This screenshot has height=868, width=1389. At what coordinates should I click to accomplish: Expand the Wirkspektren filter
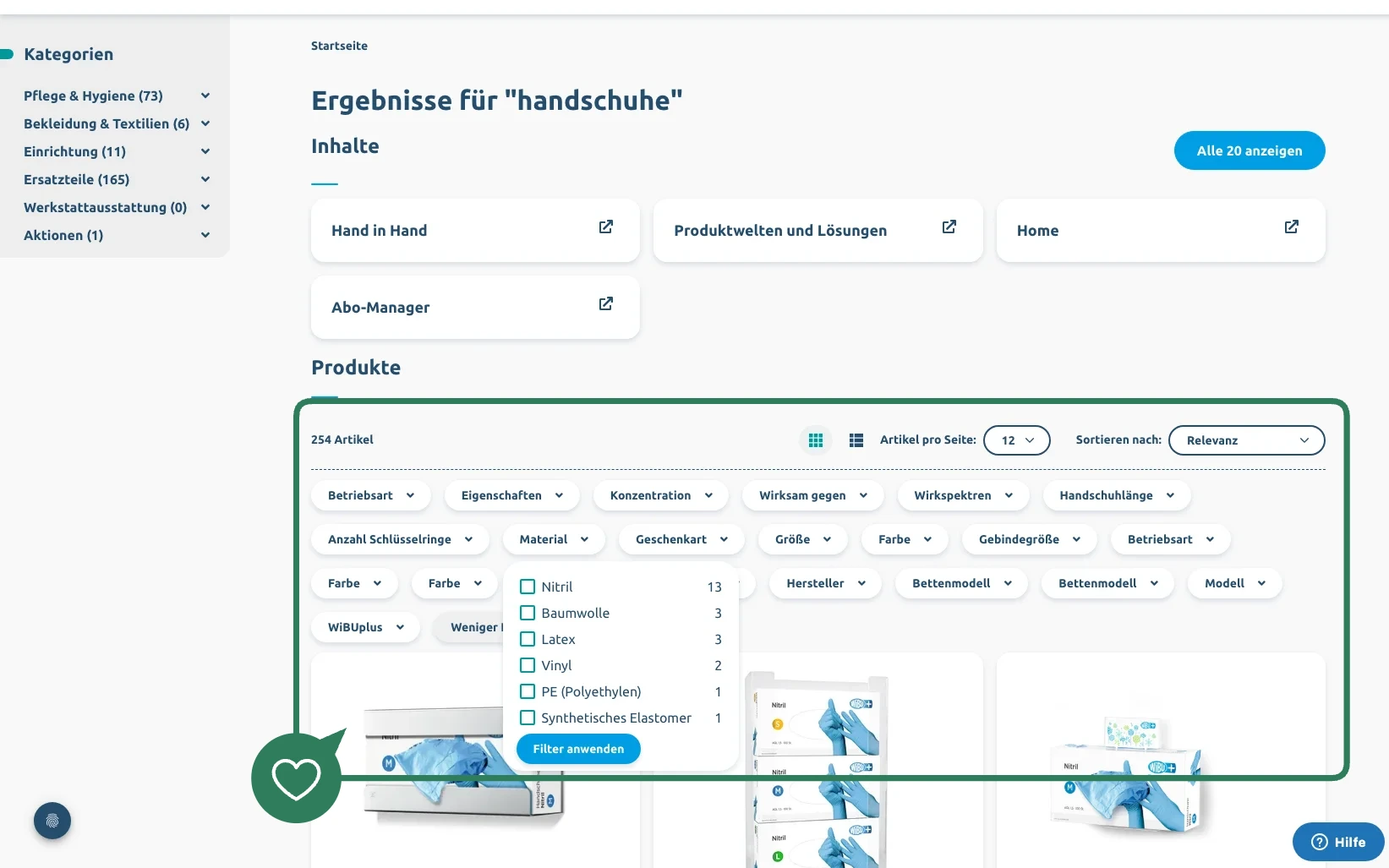pyautogui.click(x=964, y=495)
